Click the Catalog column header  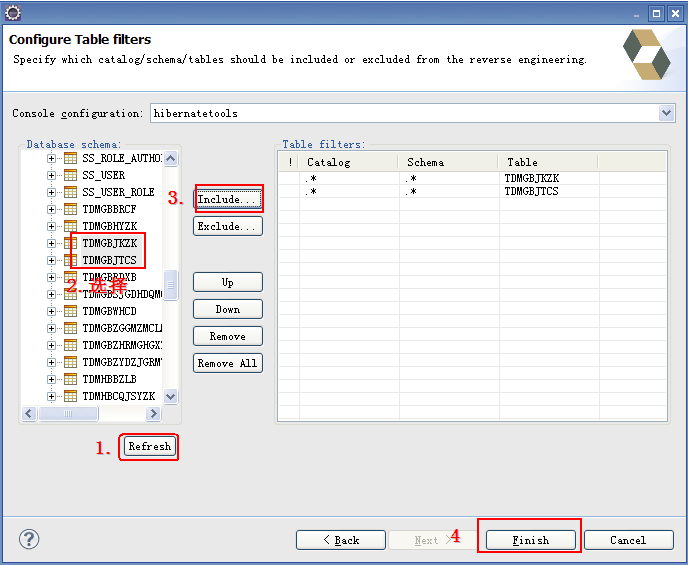[349, 162]
